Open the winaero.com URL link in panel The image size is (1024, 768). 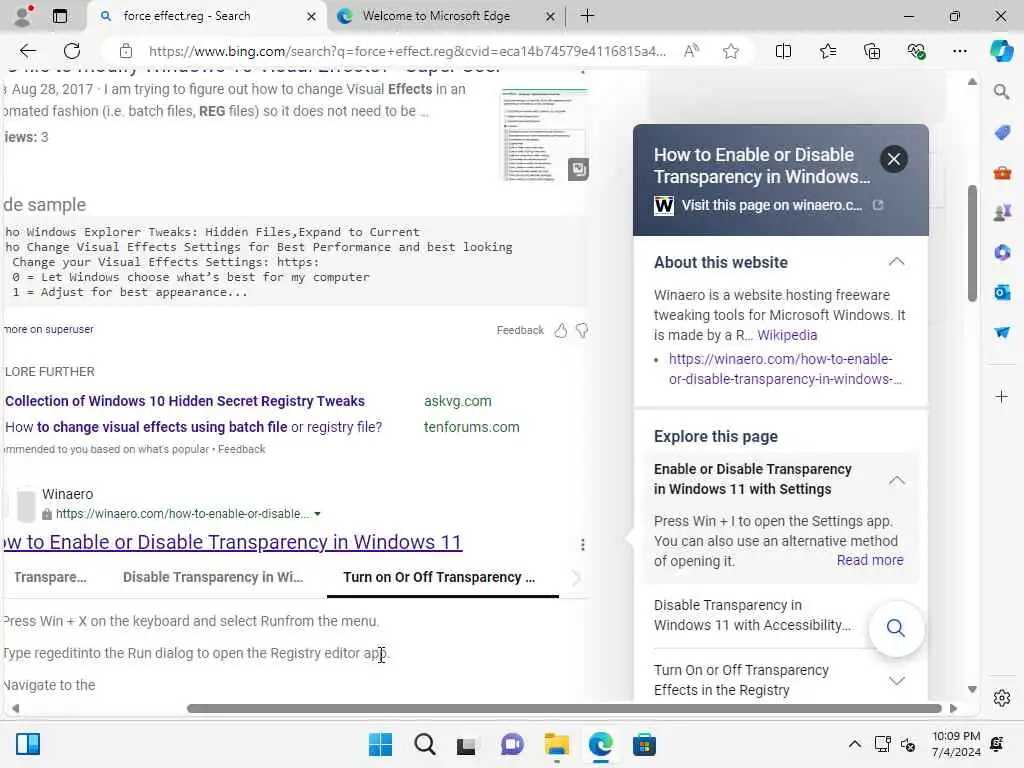[785, 369]
